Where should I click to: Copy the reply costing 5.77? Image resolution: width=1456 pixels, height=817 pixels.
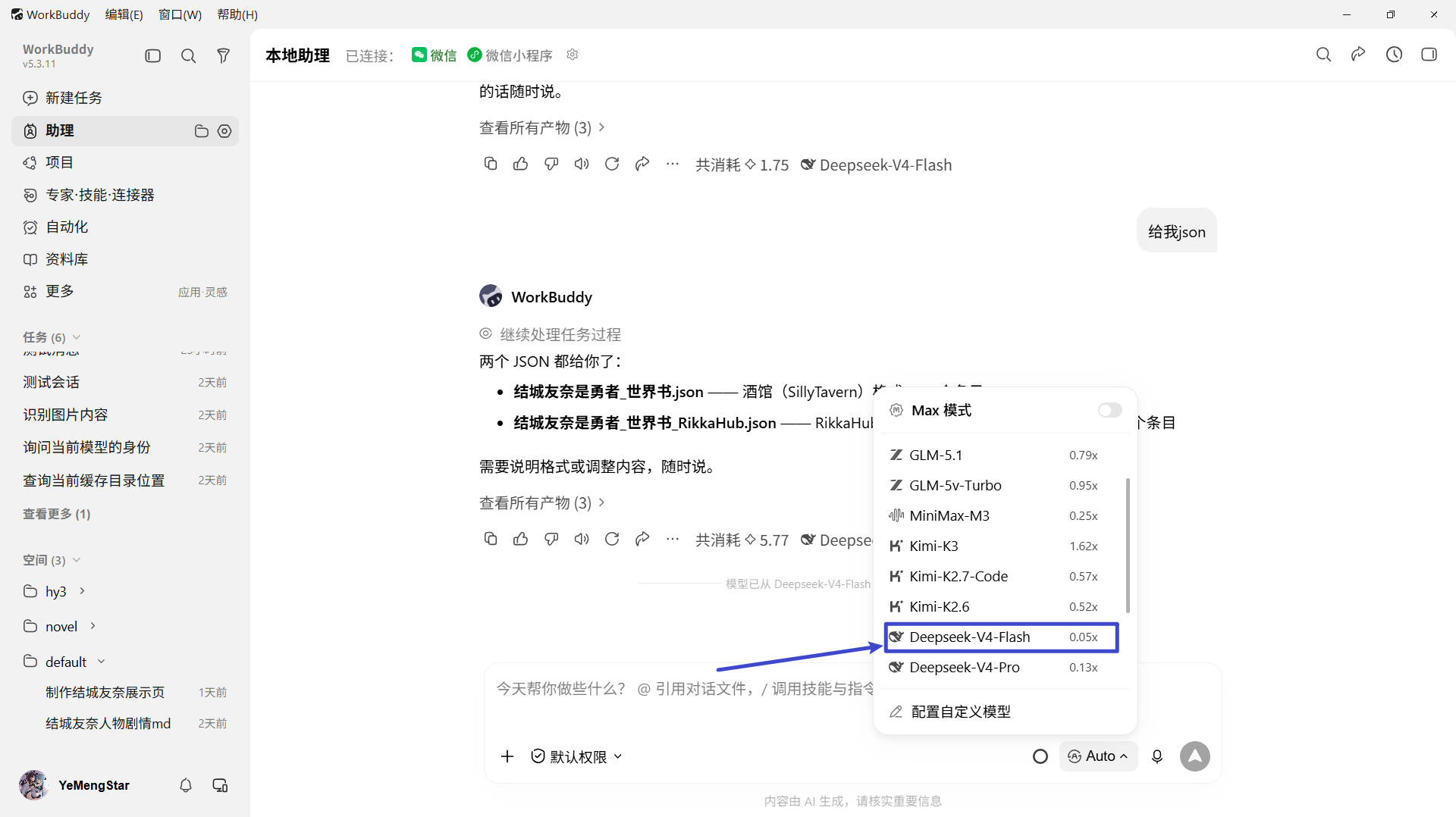point(491,539)
